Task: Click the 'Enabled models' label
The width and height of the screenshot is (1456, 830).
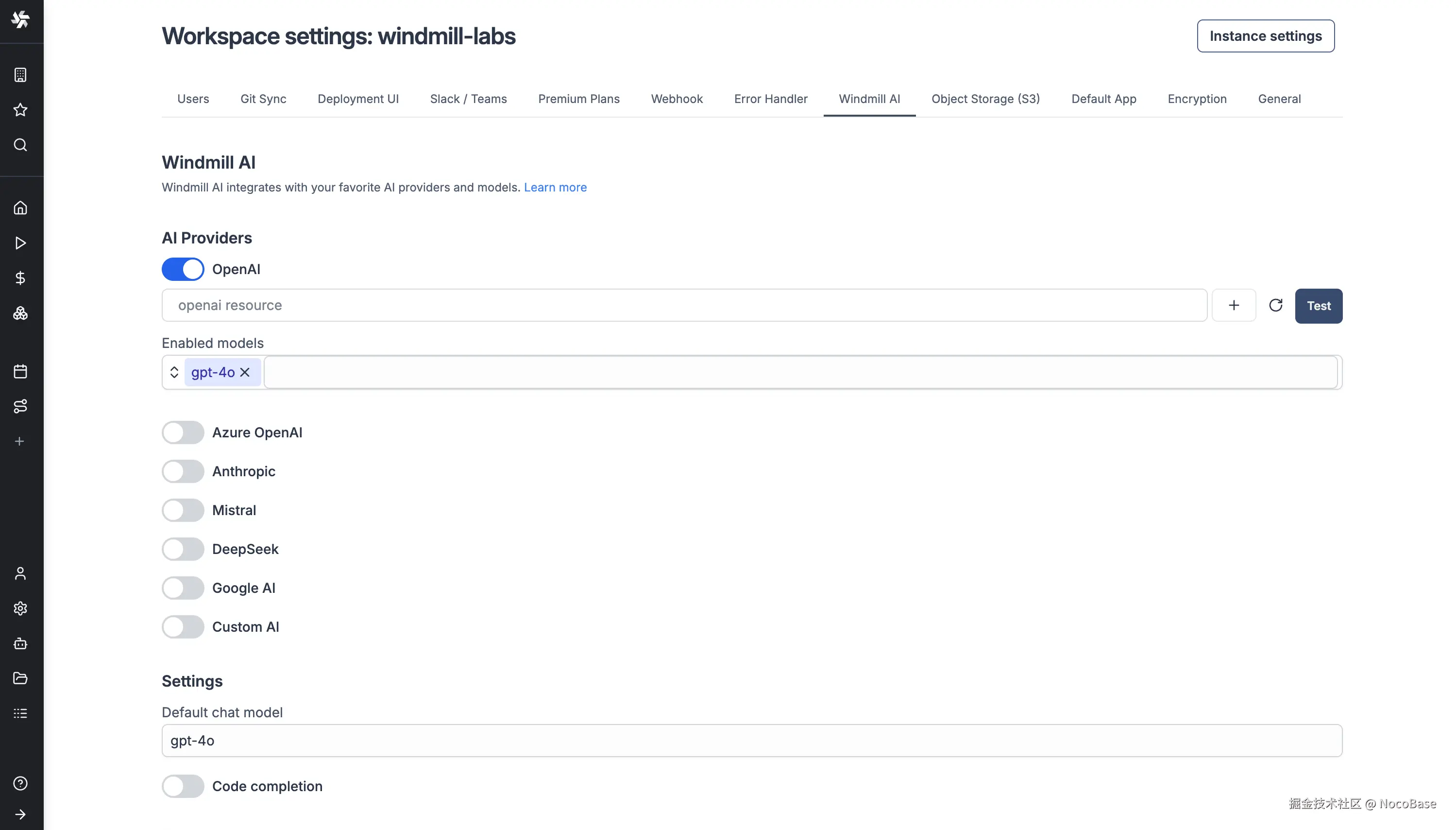Action: 213,343
